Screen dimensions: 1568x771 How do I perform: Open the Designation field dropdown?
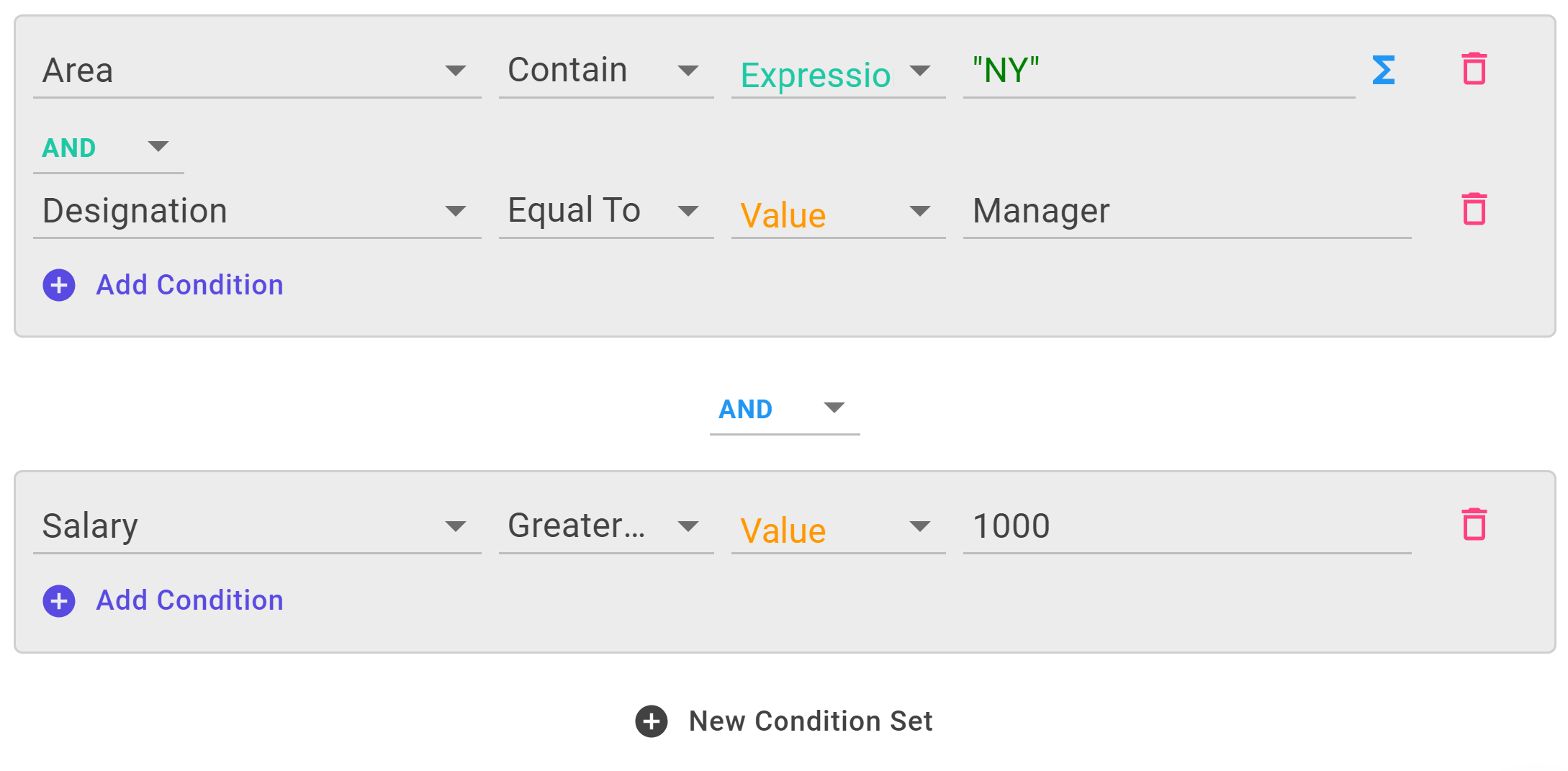coord(257,211)
